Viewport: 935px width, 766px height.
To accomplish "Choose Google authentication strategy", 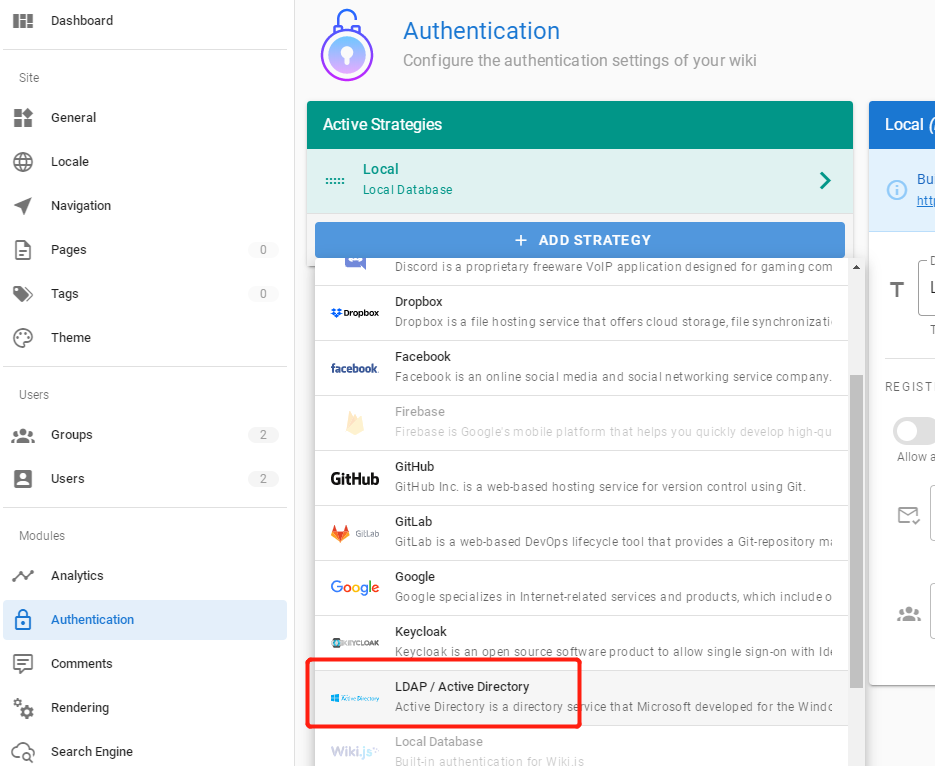I will click(581, 588).
